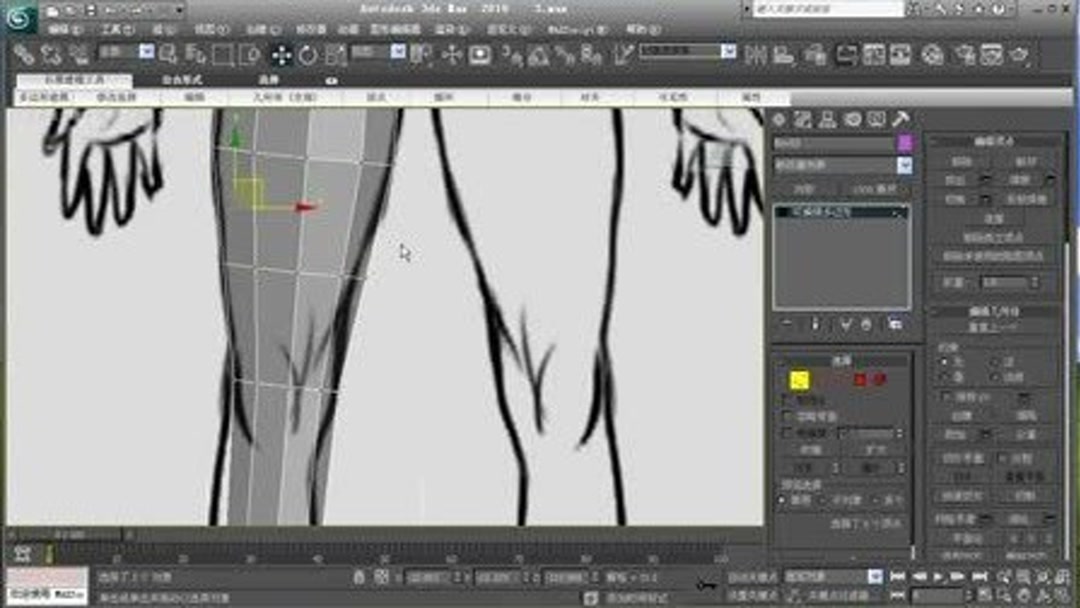Click the yellow color swatch in Selection rollout

pos(800,380)
